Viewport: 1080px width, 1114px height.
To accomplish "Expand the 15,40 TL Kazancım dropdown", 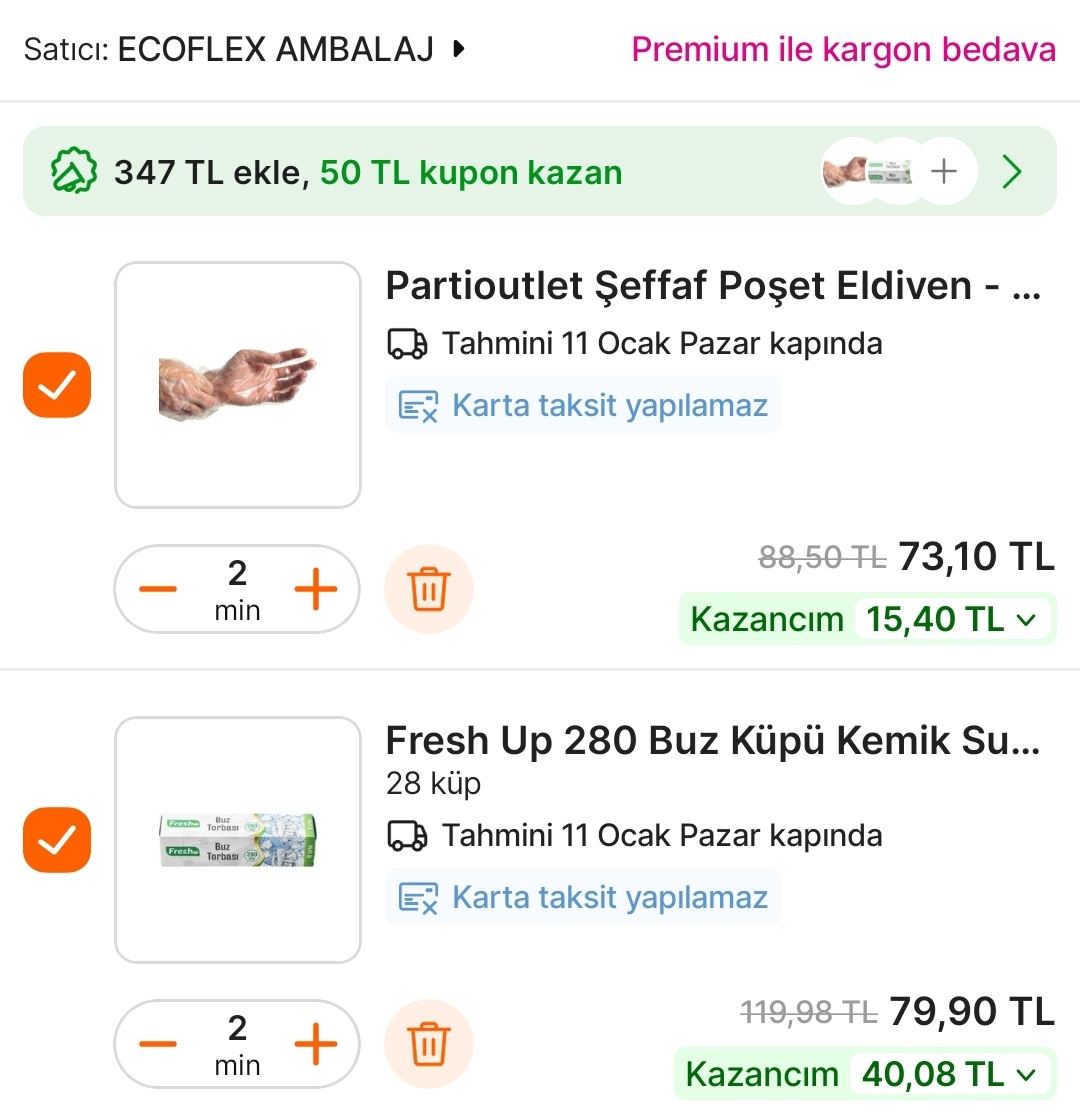I will tap(1026, 620).
